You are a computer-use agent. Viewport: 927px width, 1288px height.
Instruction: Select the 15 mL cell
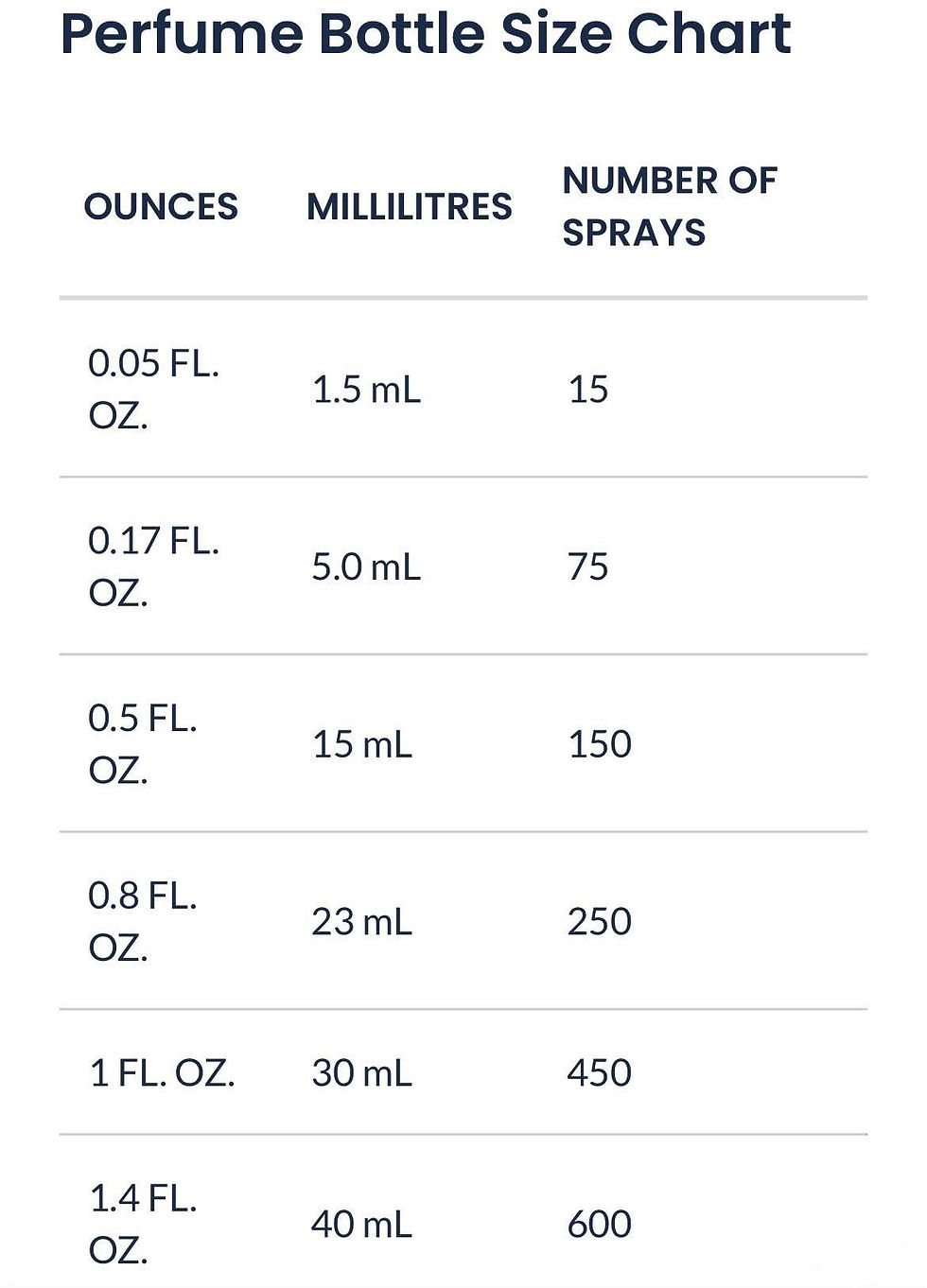click(362, 745)
